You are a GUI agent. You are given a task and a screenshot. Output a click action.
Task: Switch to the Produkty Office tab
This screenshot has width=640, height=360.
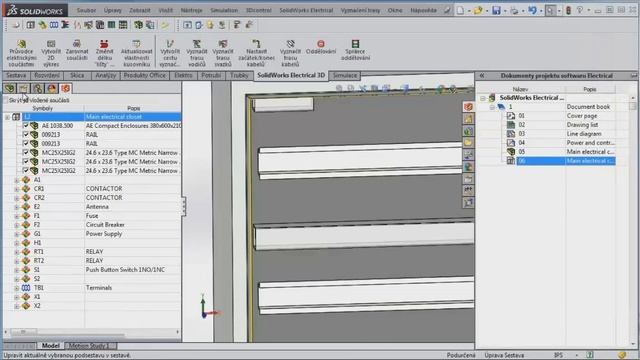click(145, 76)
